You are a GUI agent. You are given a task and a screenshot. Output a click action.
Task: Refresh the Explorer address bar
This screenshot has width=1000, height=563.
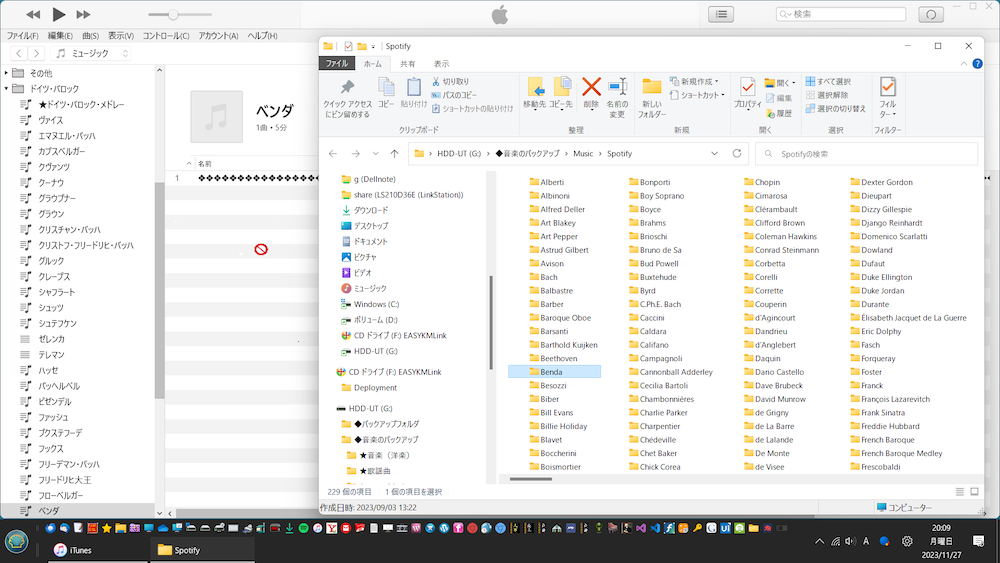(x=737, y=154)
